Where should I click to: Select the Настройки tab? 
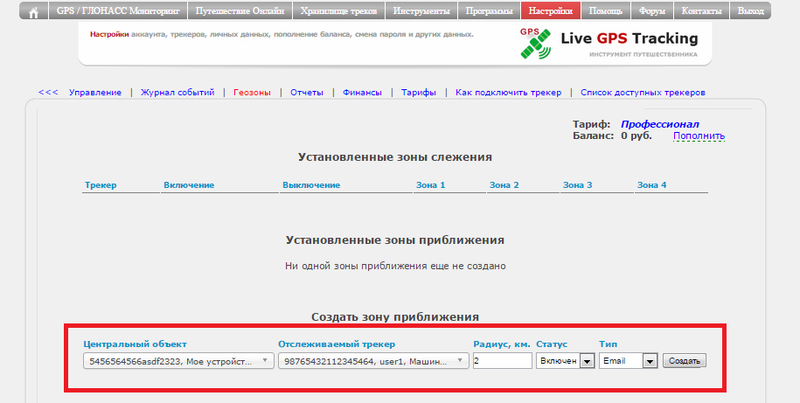tap(549, 12)
